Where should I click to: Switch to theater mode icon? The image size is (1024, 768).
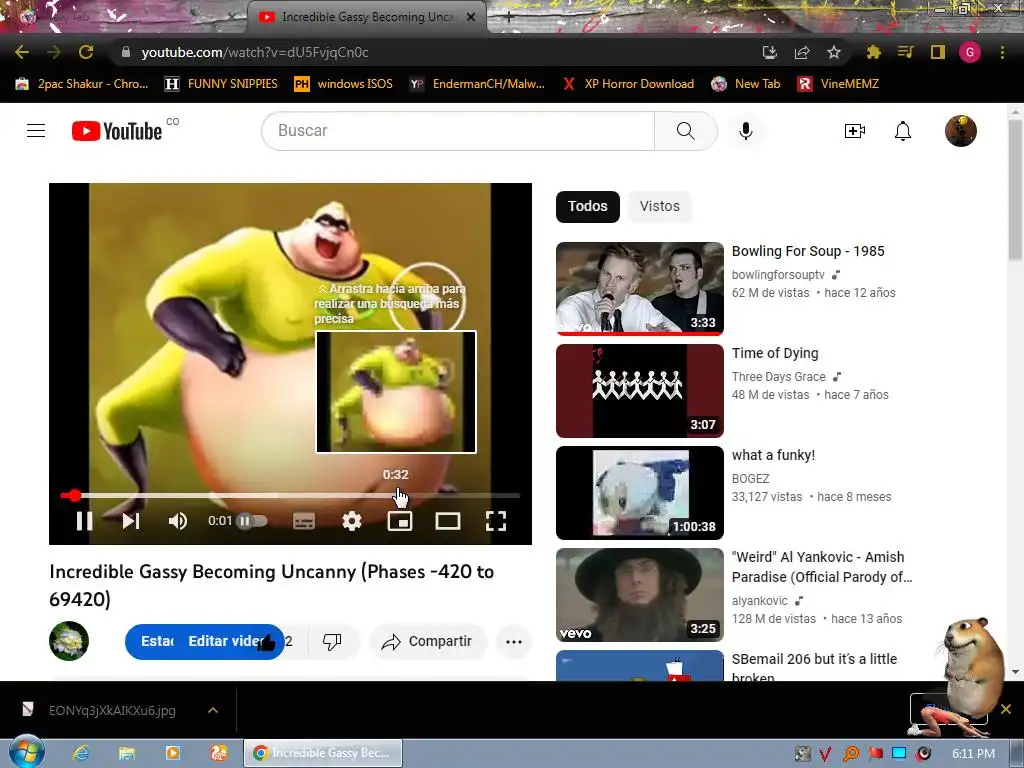[x=448, y=520]
